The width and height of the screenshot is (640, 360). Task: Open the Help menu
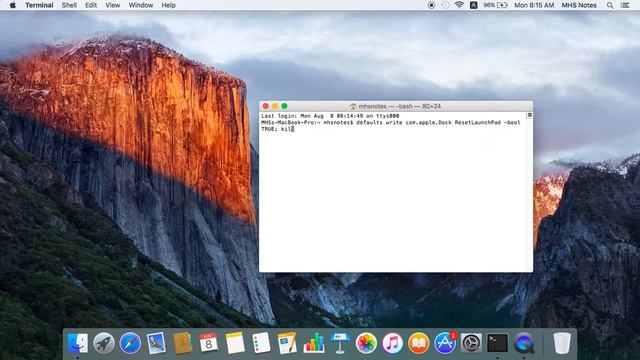[x=169, y=5]
